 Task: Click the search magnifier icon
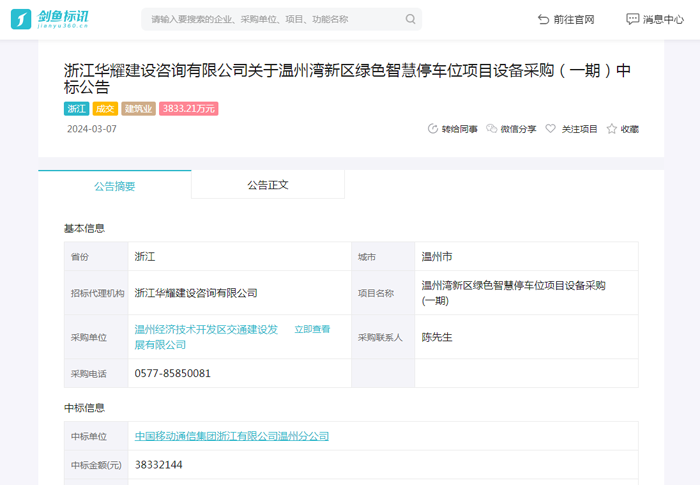click(x=410, y=19)
